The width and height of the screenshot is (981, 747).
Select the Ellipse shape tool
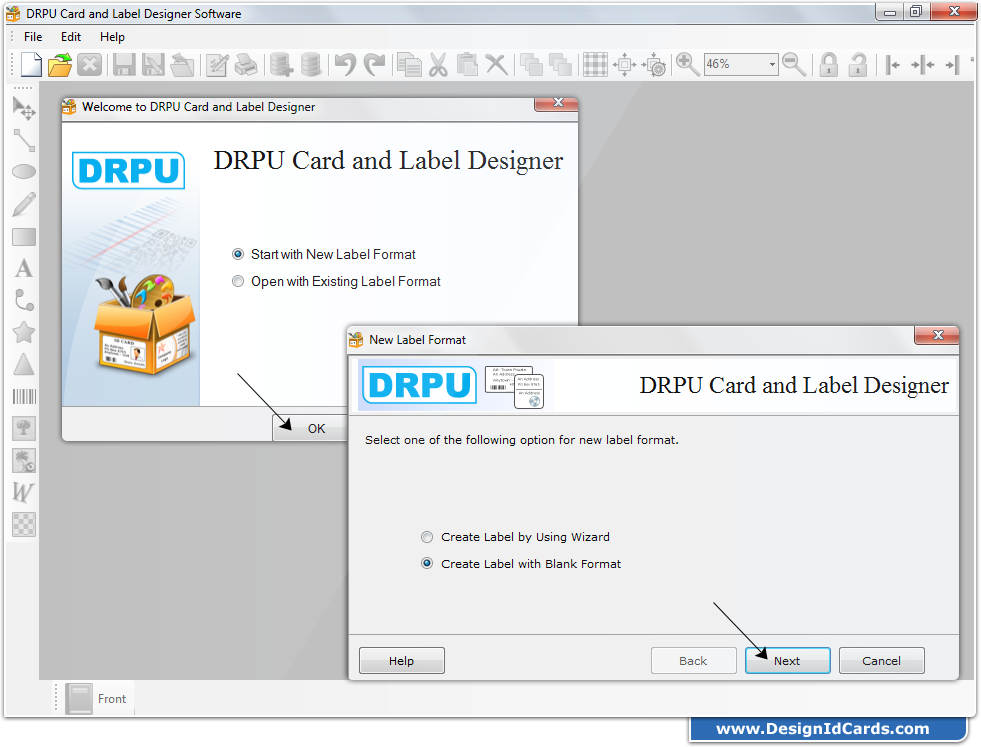coord(24,171)
